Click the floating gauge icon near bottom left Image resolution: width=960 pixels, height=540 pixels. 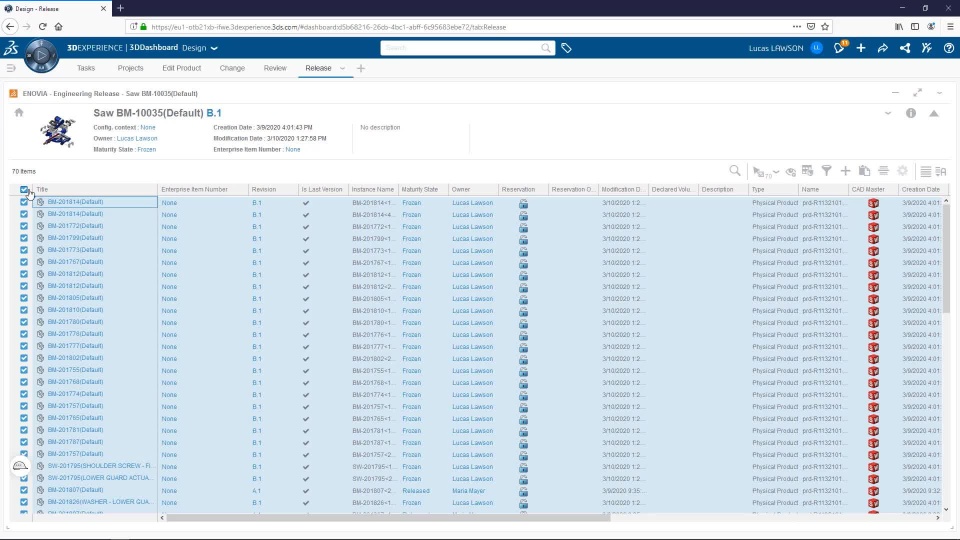(x=20, y=466)
